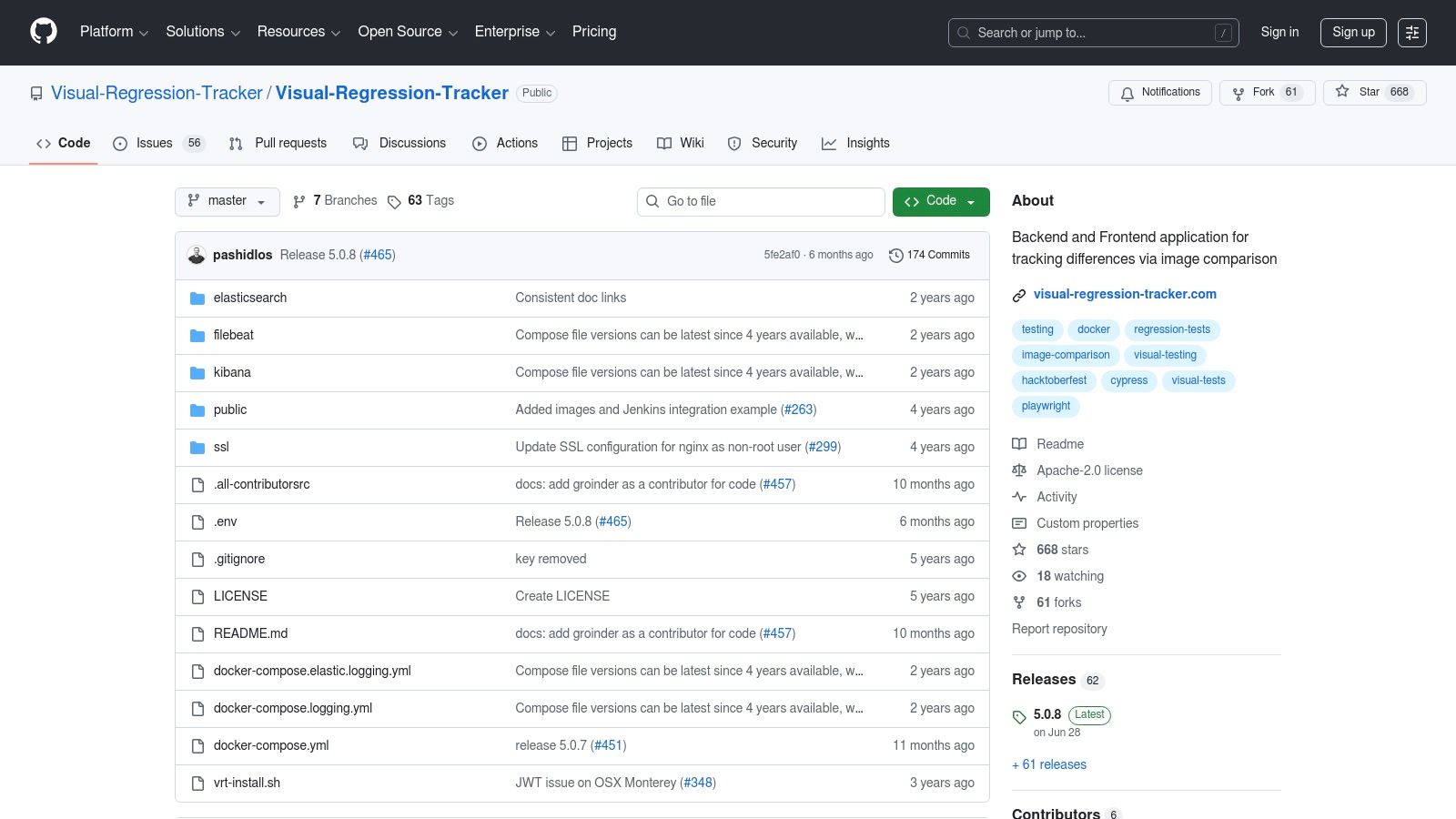Switch to the Issues tab
This screenshot has width=1456, height=819.
coord(153,143)
